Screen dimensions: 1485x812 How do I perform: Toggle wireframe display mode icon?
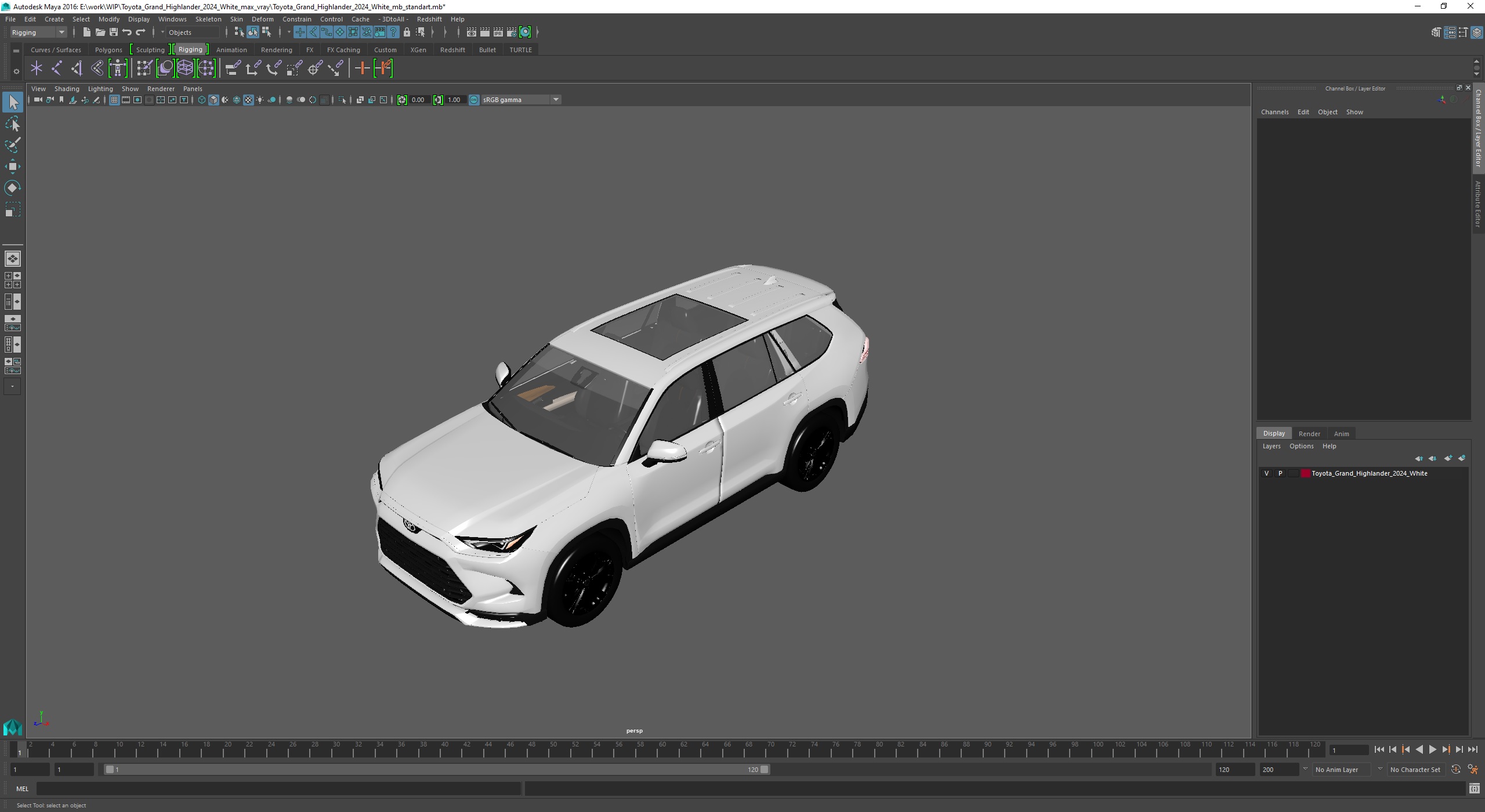200,99
